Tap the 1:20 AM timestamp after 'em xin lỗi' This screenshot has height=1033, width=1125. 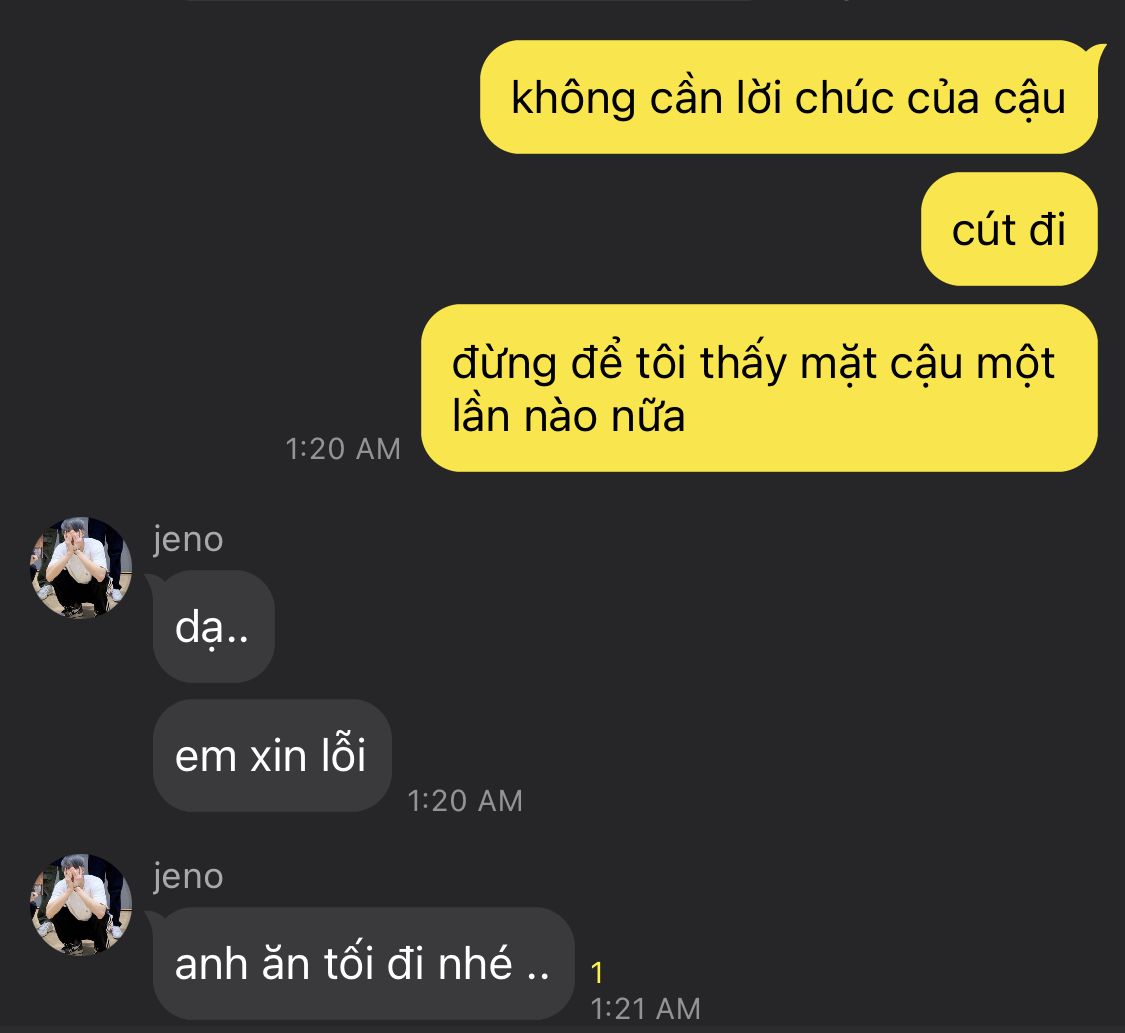(x=465, y=801)
